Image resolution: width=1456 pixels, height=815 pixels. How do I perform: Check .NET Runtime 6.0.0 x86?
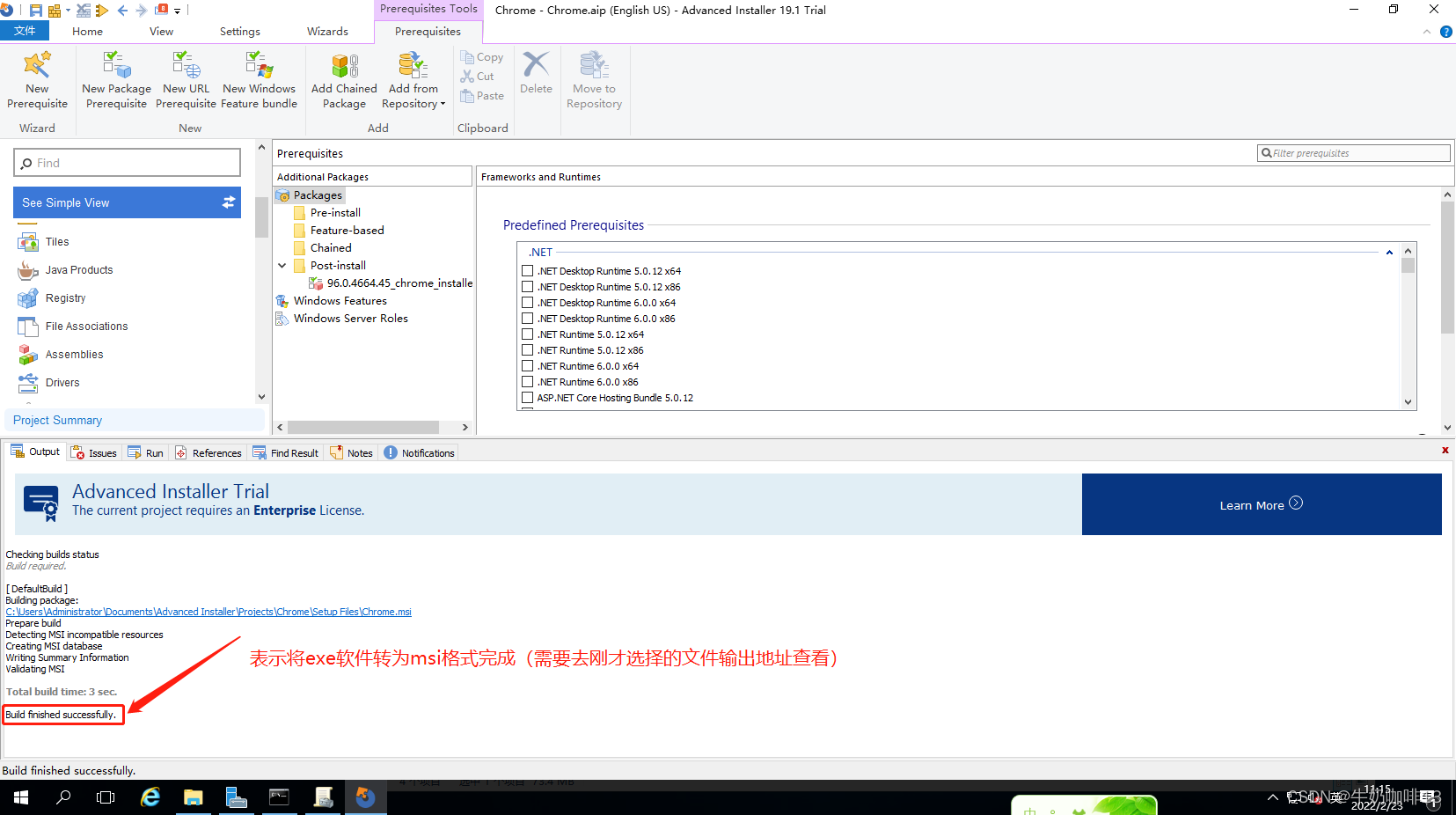click(x=528, y=382)
